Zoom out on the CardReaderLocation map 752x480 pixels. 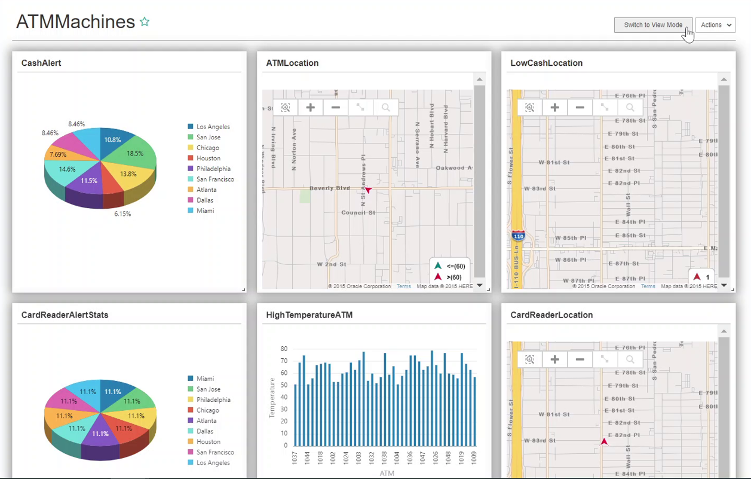[579, 359]
